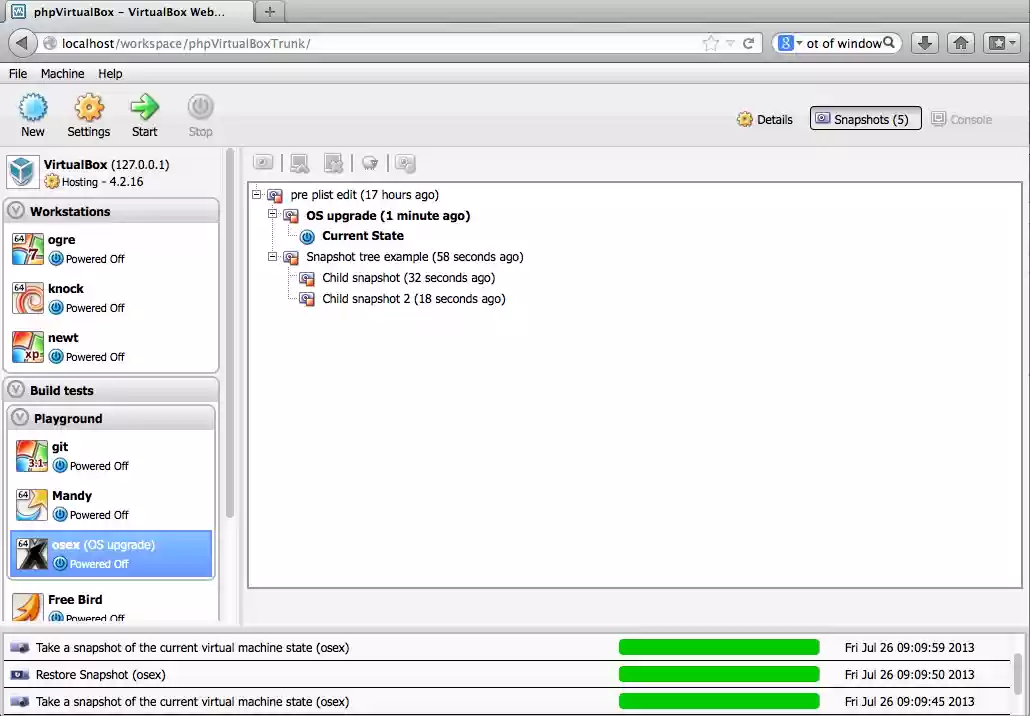Click the Show Snapshot Details toolbar icon
The image size is (1030, 716).
pos(404,162)
